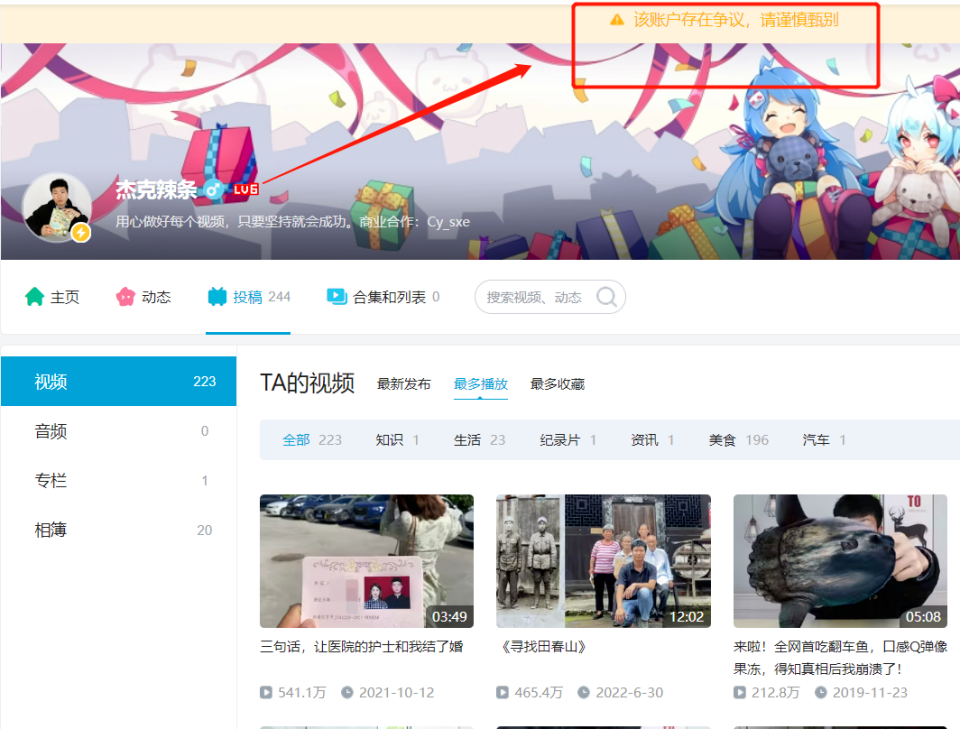Image resolution: width=960 pixels, height=729 pixels.
Task: Open video title 来啦！全网首吃翻车鱼
Action: (840, 657)
